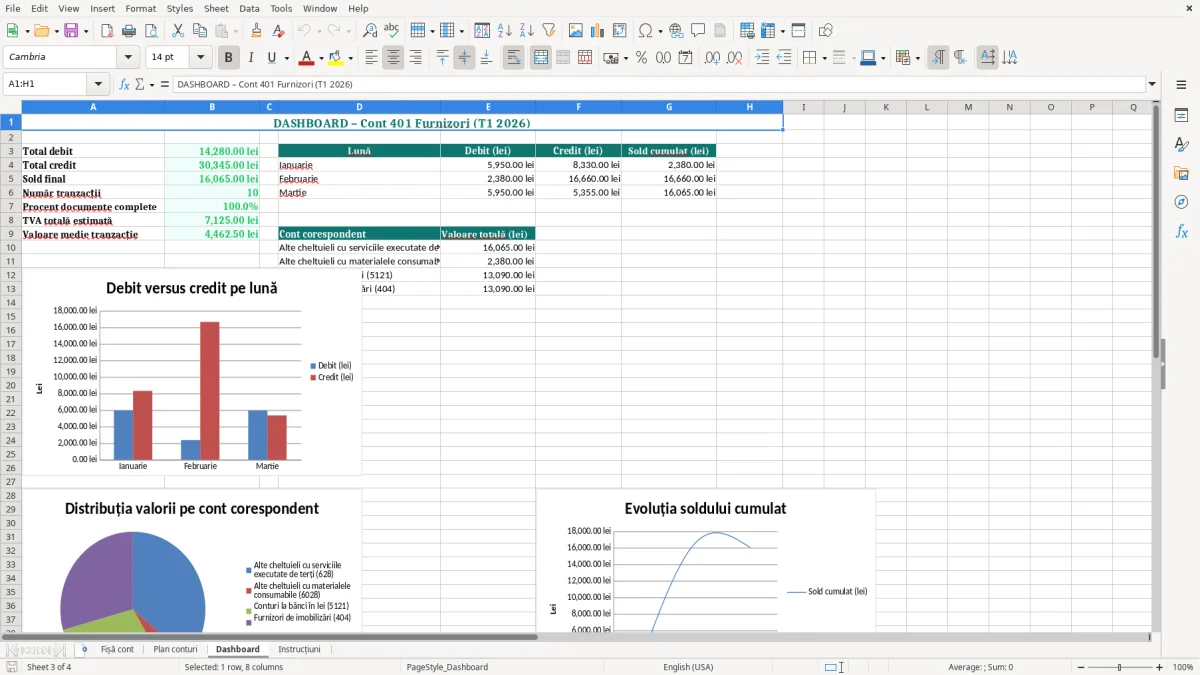
Task: Run the spelling check
Action: [x=392, y=31]
